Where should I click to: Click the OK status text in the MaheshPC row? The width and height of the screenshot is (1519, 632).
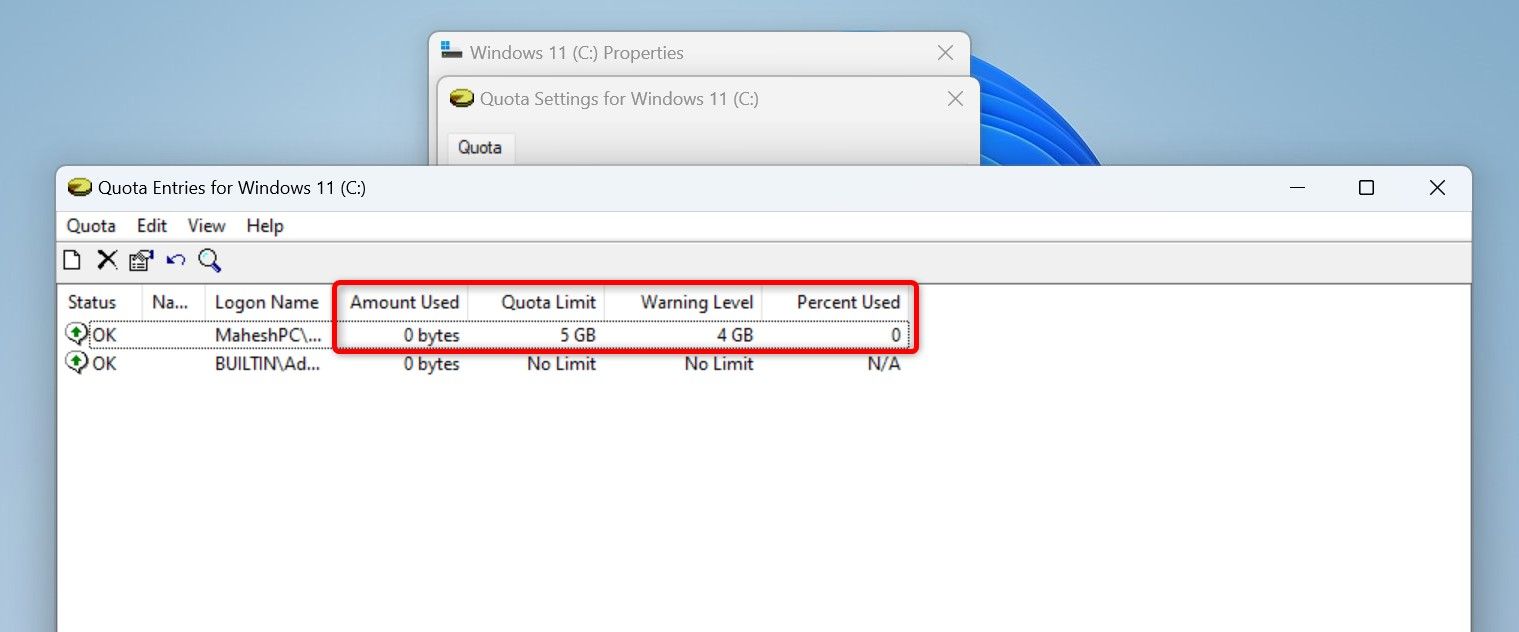click(104, 335)
